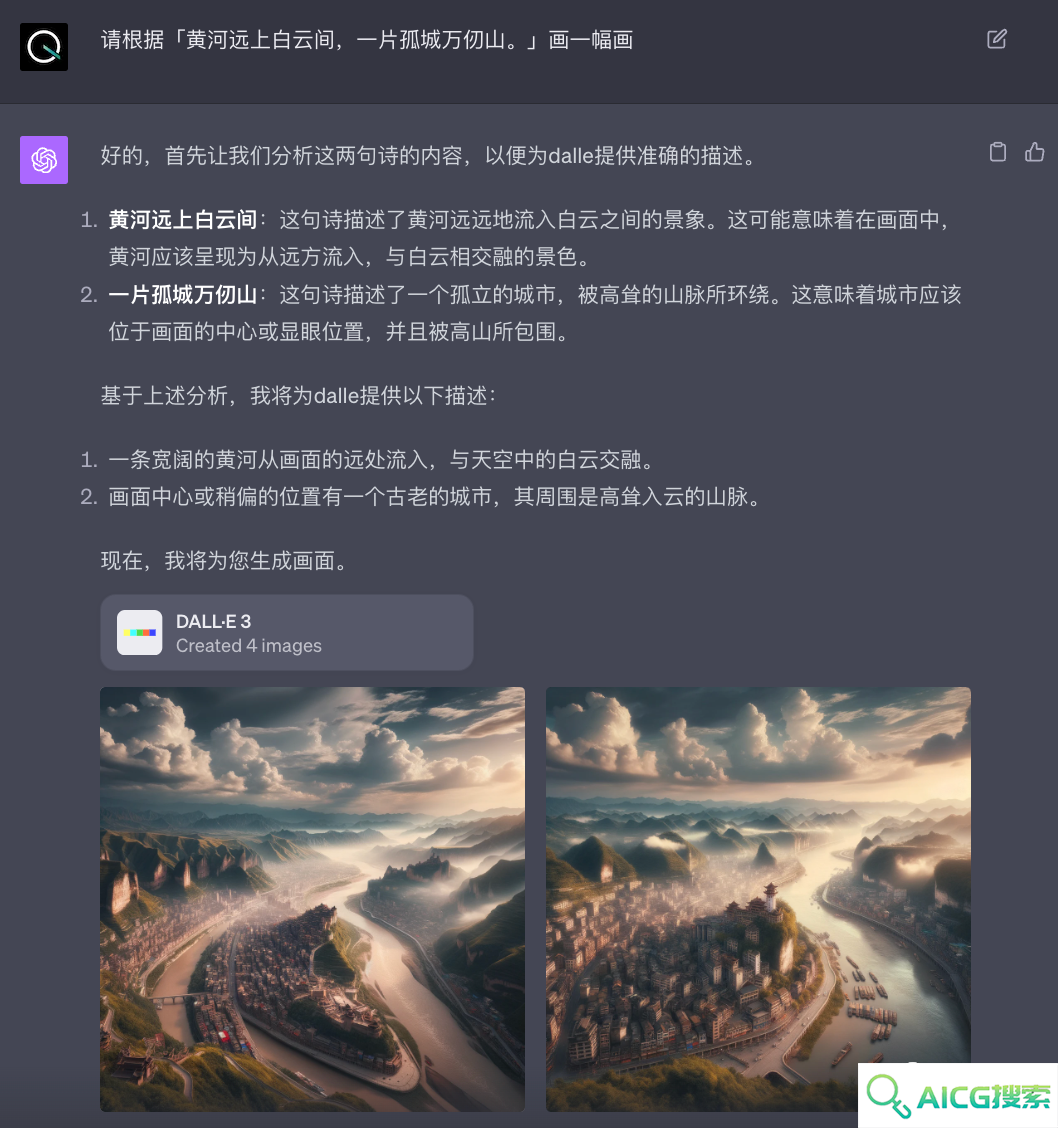Screen dimensions: 1058x1128
Task: Click the edit message pencil icon
Action: pos(997,39)
